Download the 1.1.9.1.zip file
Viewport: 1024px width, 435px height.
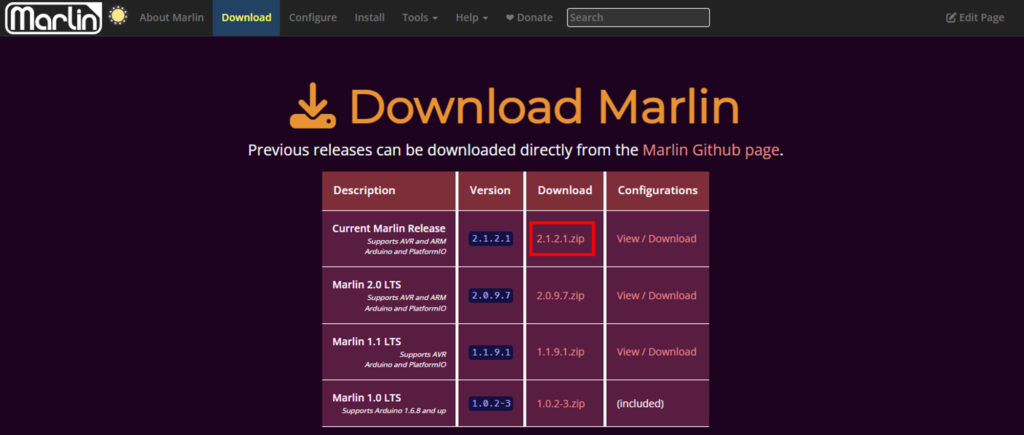pyautogui.click(x=561, y=351)
